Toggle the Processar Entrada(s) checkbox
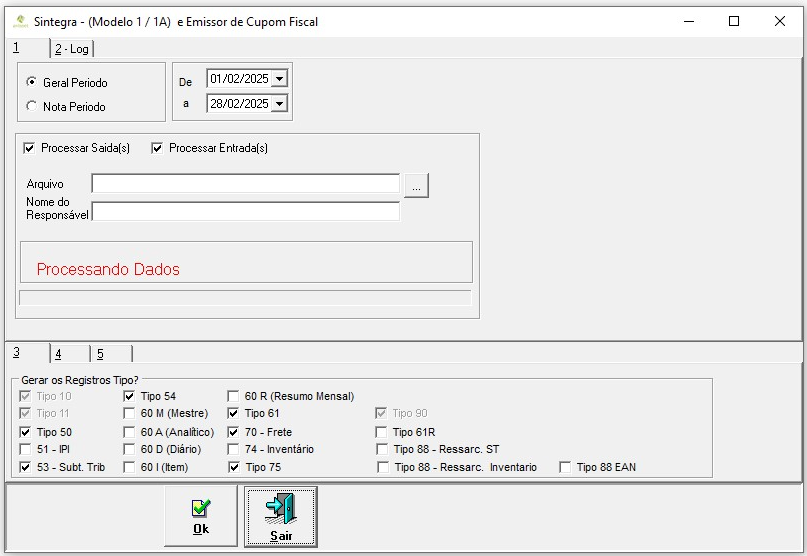The image size is (807, 556). (157, 148)
